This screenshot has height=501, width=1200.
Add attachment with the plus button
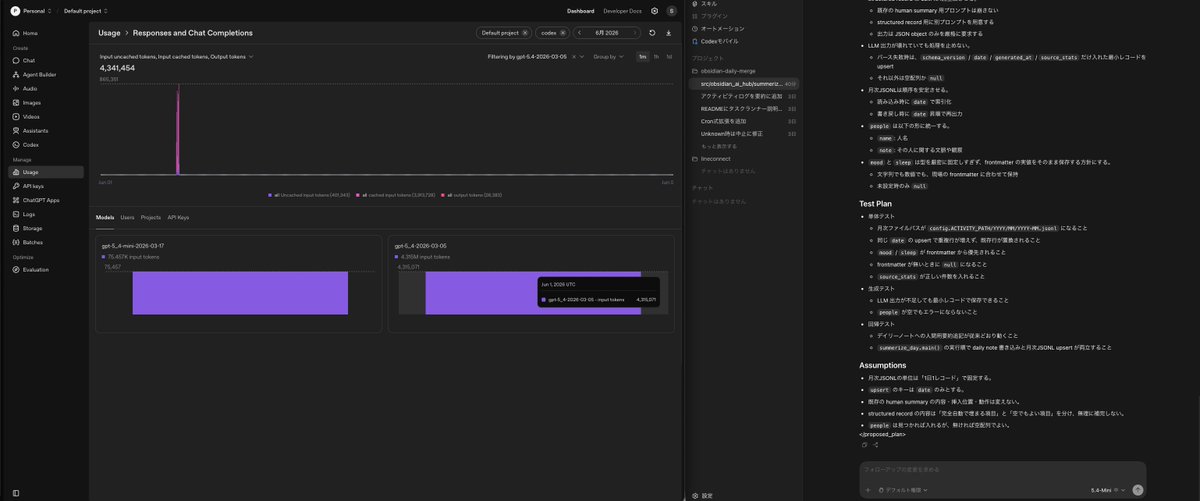pyautogui.click(x=868, y=490)
